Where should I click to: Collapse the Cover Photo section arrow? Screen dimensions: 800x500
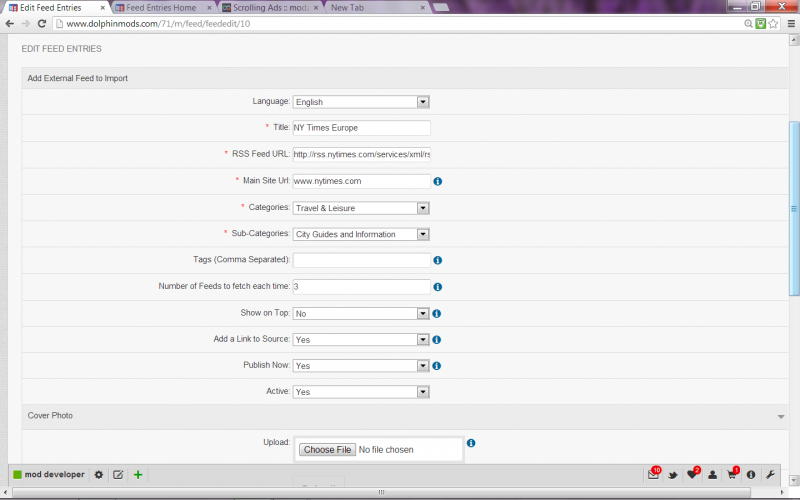[x=781, y=417]
